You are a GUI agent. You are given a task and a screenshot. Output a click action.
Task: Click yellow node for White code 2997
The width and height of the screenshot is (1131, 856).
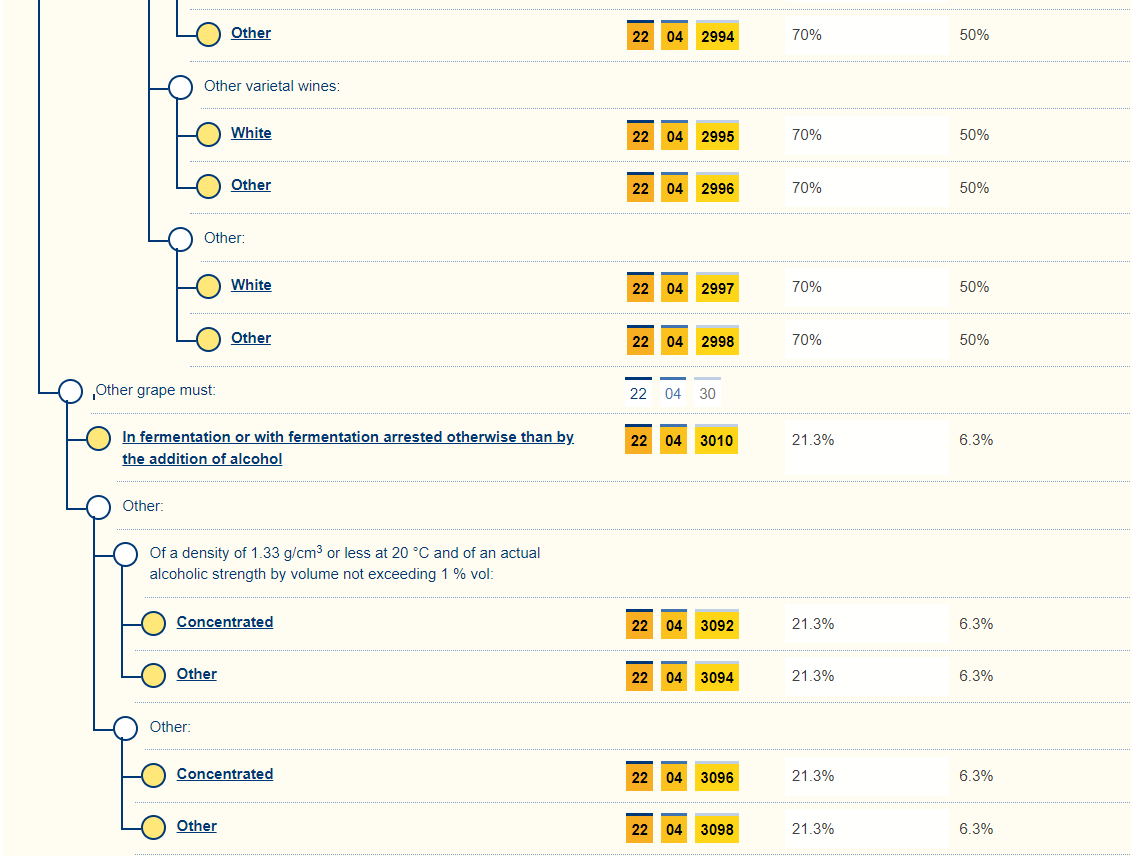point(208,286)
